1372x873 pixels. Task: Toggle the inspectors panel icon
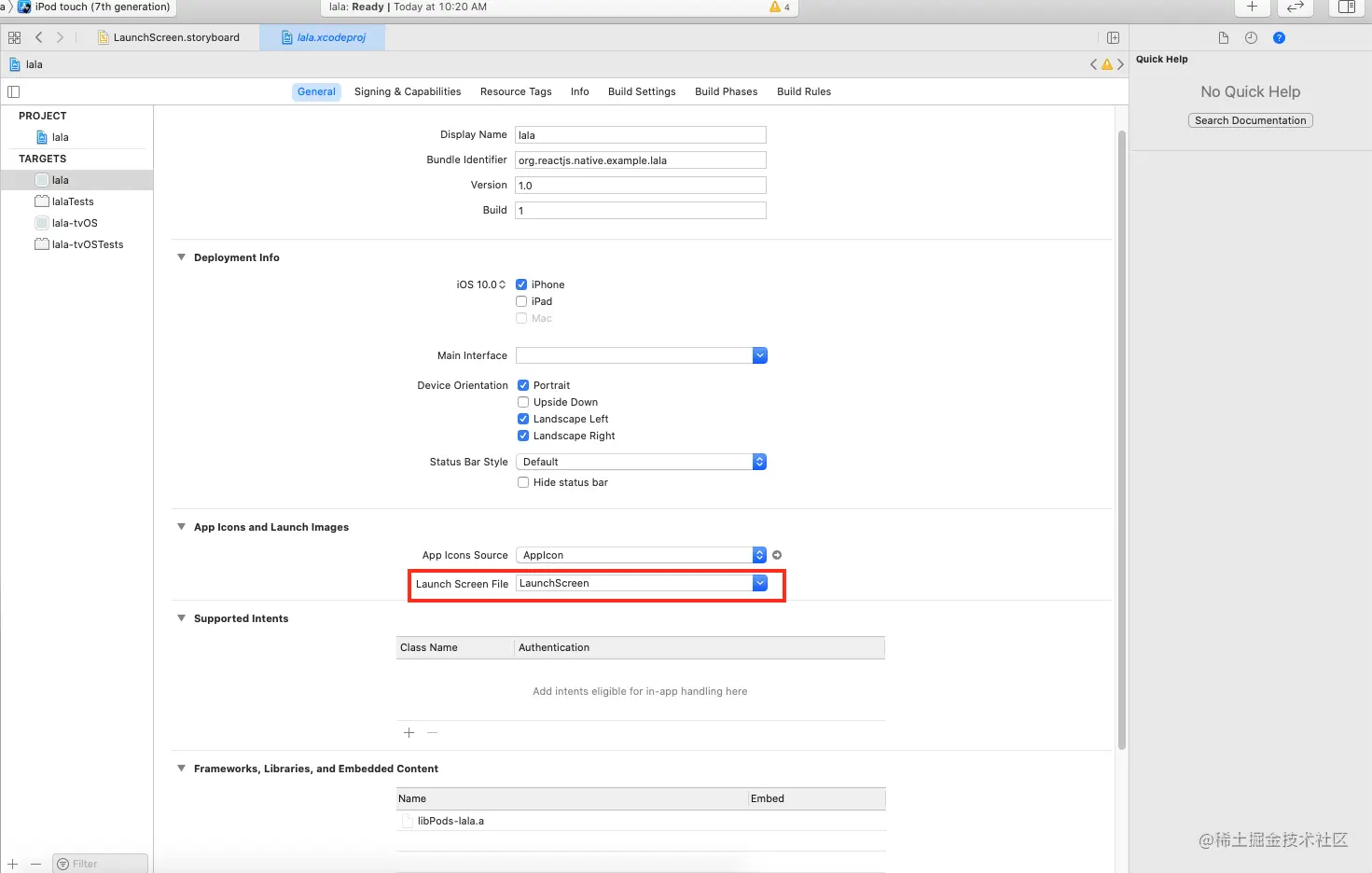coord(1347,7)
